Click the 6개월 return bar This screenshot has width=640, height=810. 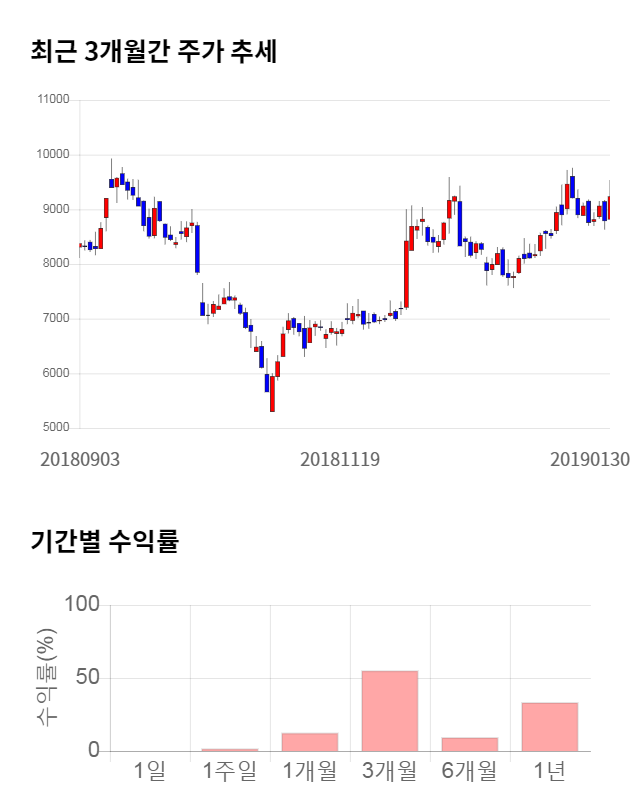click(469, 744)
